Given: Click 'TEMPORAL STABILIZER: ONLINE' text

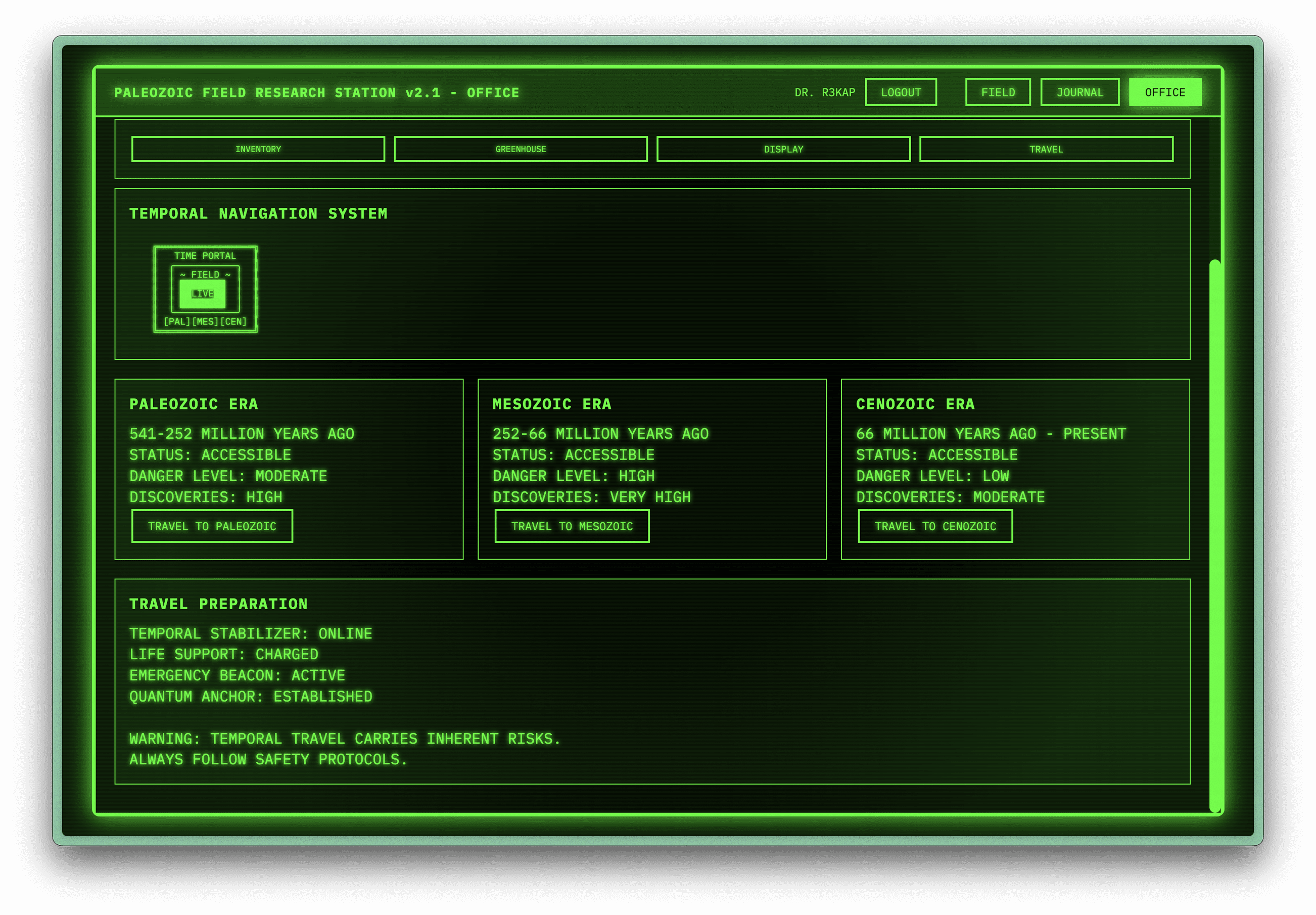Looking at the screenshot, I should click(251, 633).
